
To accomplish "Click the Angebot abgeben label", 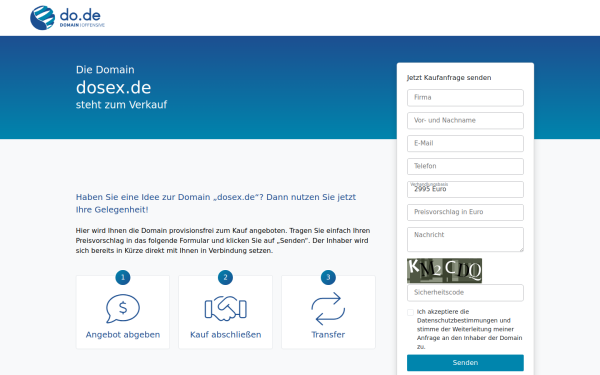I will click(x=123, y=335).
